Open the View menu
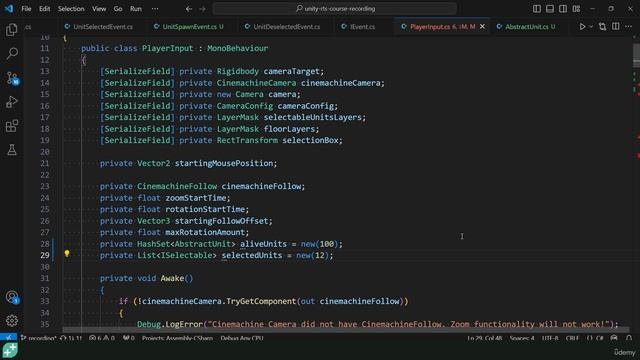The width and height of the screenshot is (640, 360). 99,9
